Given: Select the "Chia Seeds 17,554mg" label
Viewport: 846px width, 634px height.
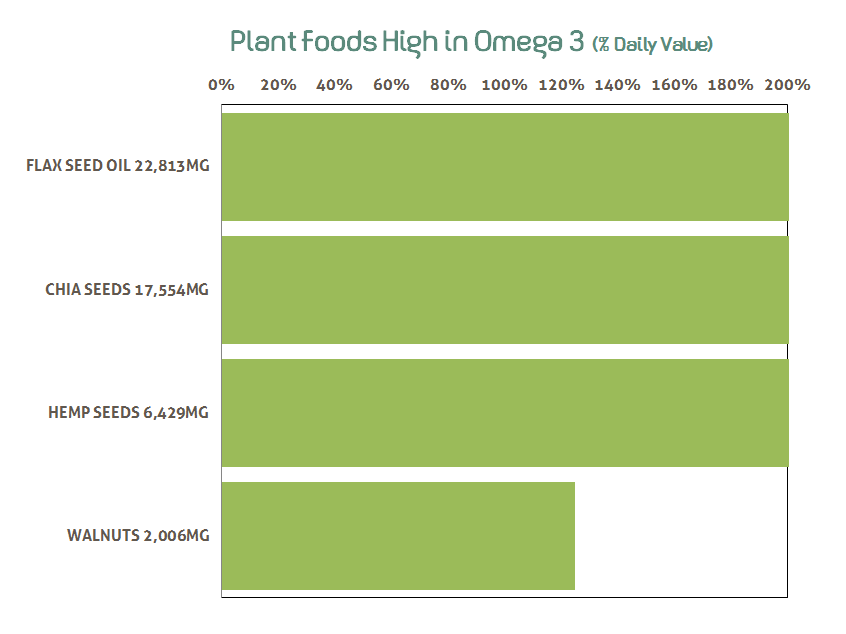Looking at the screenshot, I should (127, 289).
